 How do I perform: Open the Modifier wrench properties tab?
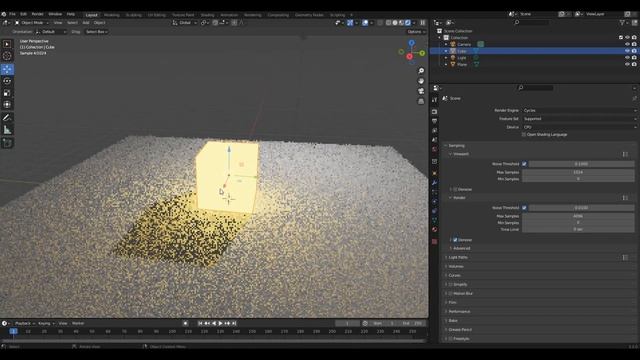(x=435, y=182)
